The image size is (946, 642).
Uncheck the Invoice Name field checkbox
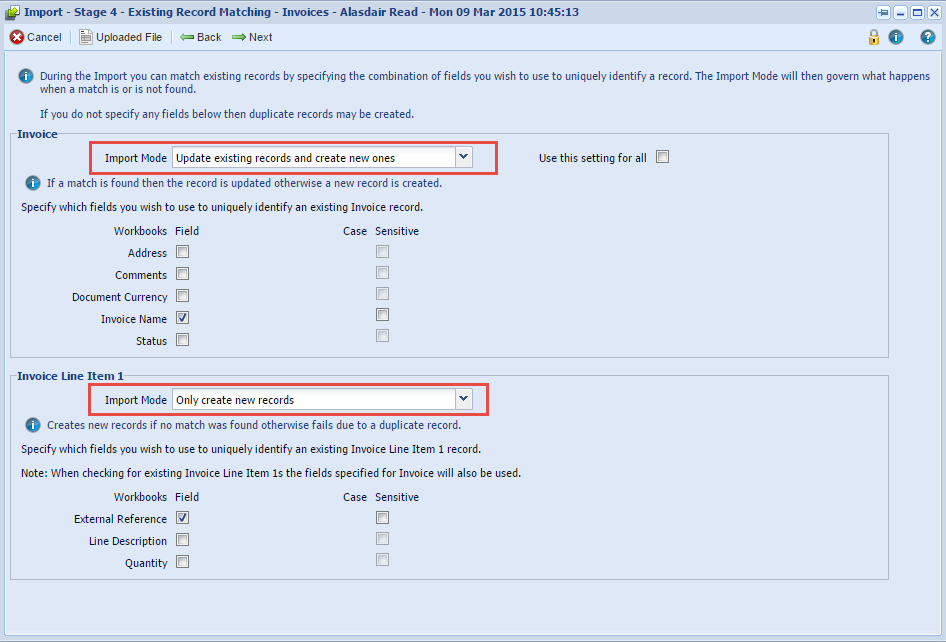(183, 318)
